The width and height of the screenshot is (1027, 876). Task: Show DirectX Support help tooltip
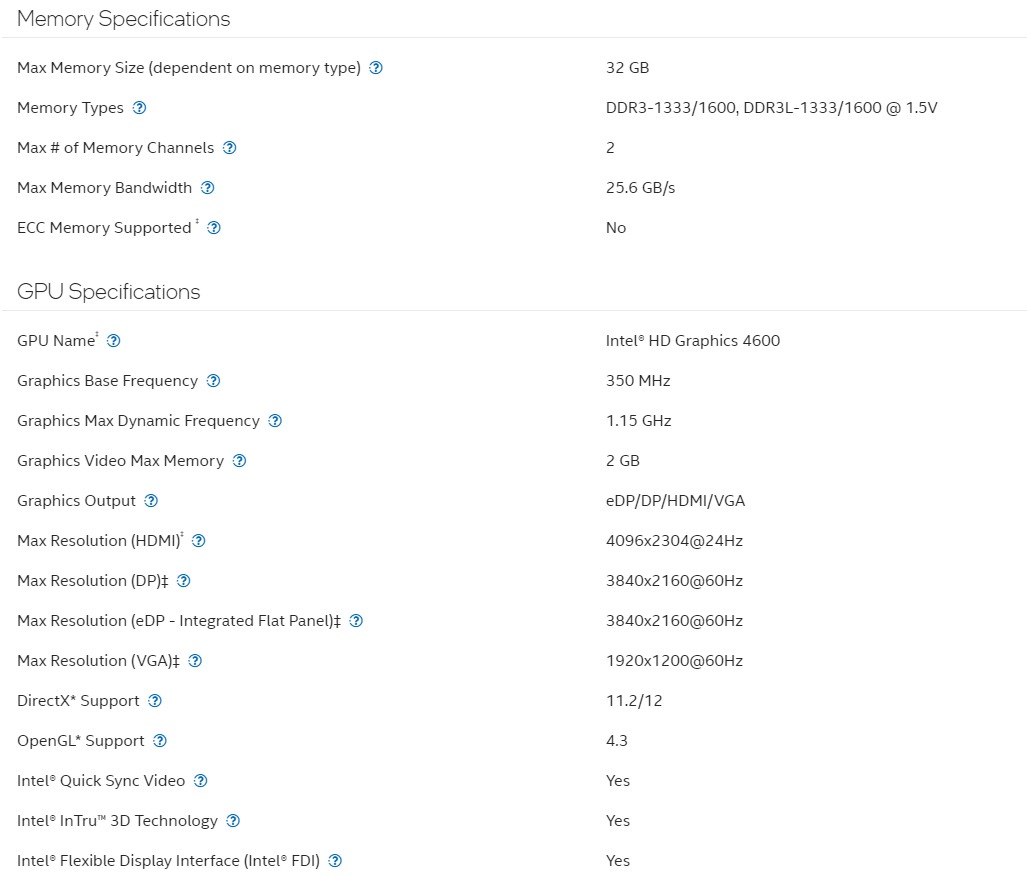click(x=155, y=700)
